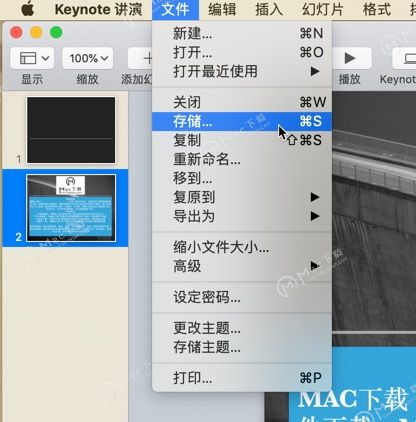Choose 缩小文件大小… option
This screenshot has width=416, height=422.
pyautogui.click(x=242, y=247)
